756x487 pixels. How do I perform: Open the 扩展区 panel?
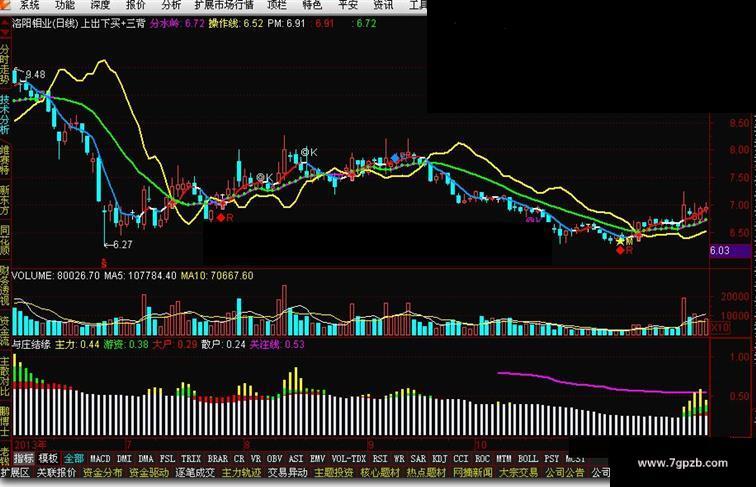15,473
